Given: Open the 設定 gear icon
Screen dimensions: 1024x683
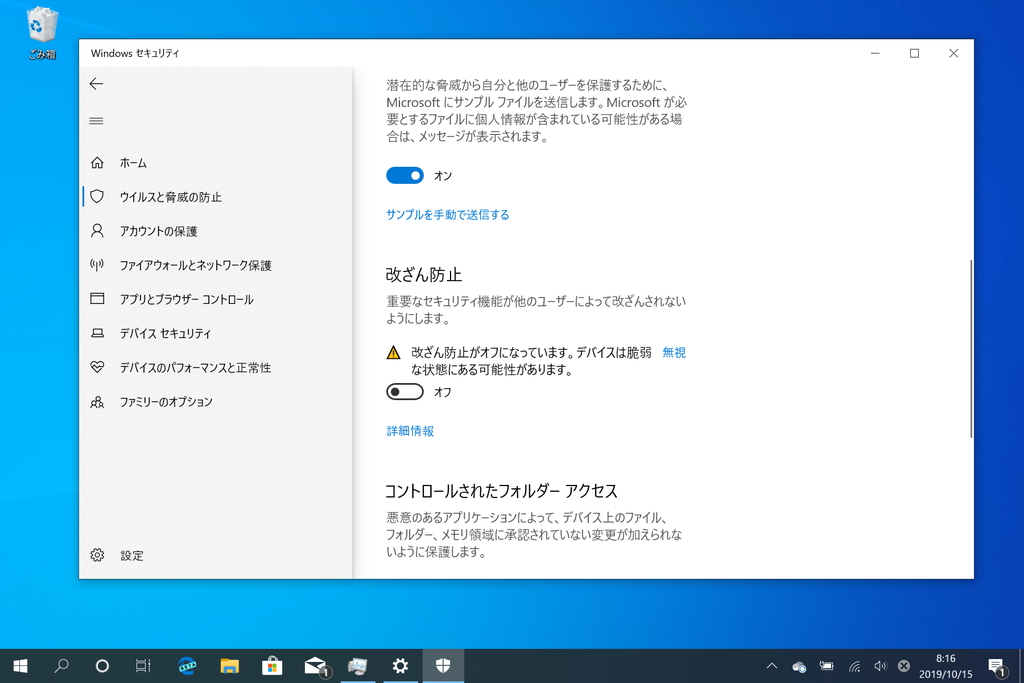Looking at the screenshot, I should tap(96, 555).
